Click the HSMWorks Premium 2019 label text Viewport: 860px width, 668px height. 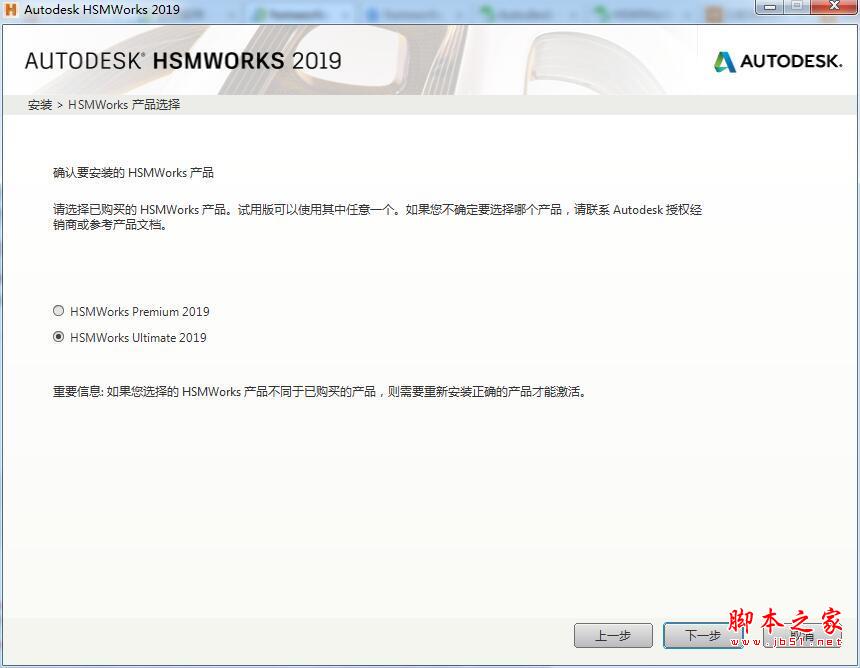[140, 310]
